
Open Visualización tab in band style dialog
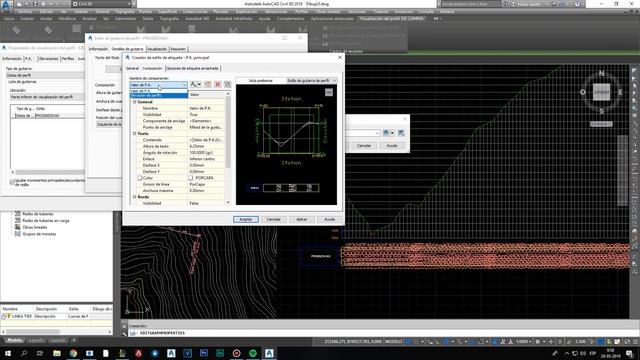(157, 49)
